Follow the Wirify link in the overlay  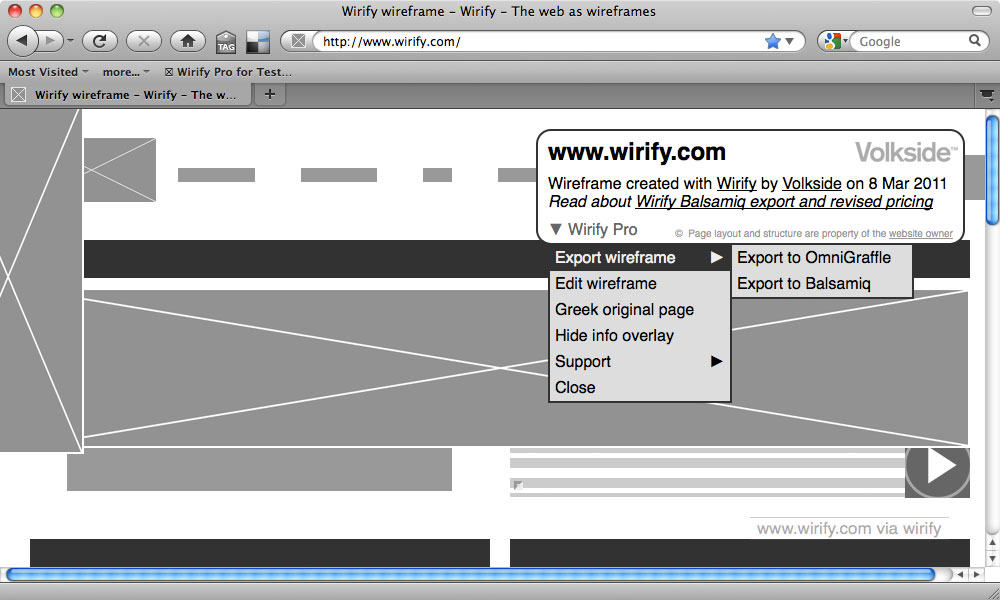(x=736, y=184)
